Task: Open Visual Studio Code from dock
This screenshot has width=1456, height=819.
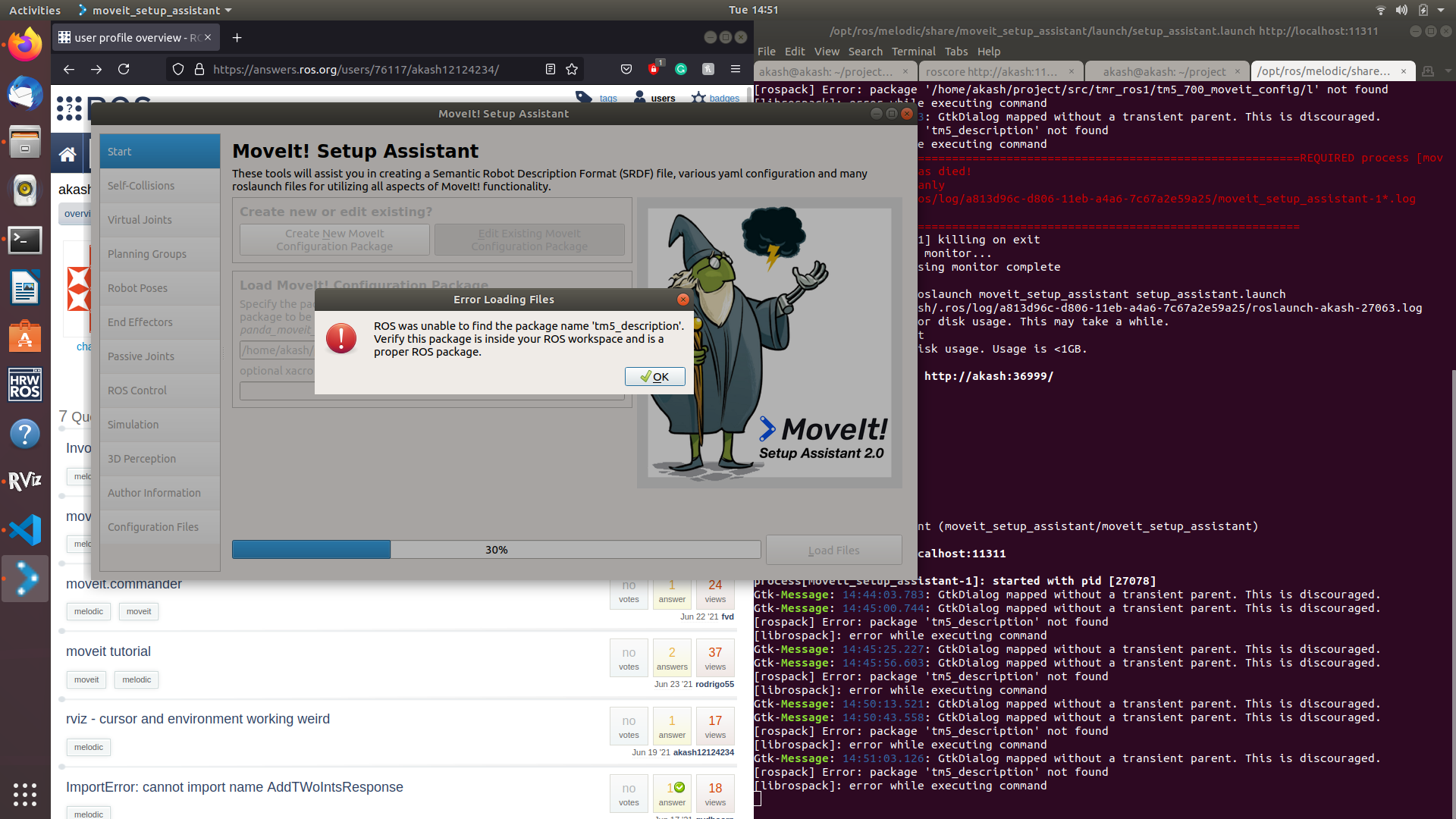Action: click(25, 530)
